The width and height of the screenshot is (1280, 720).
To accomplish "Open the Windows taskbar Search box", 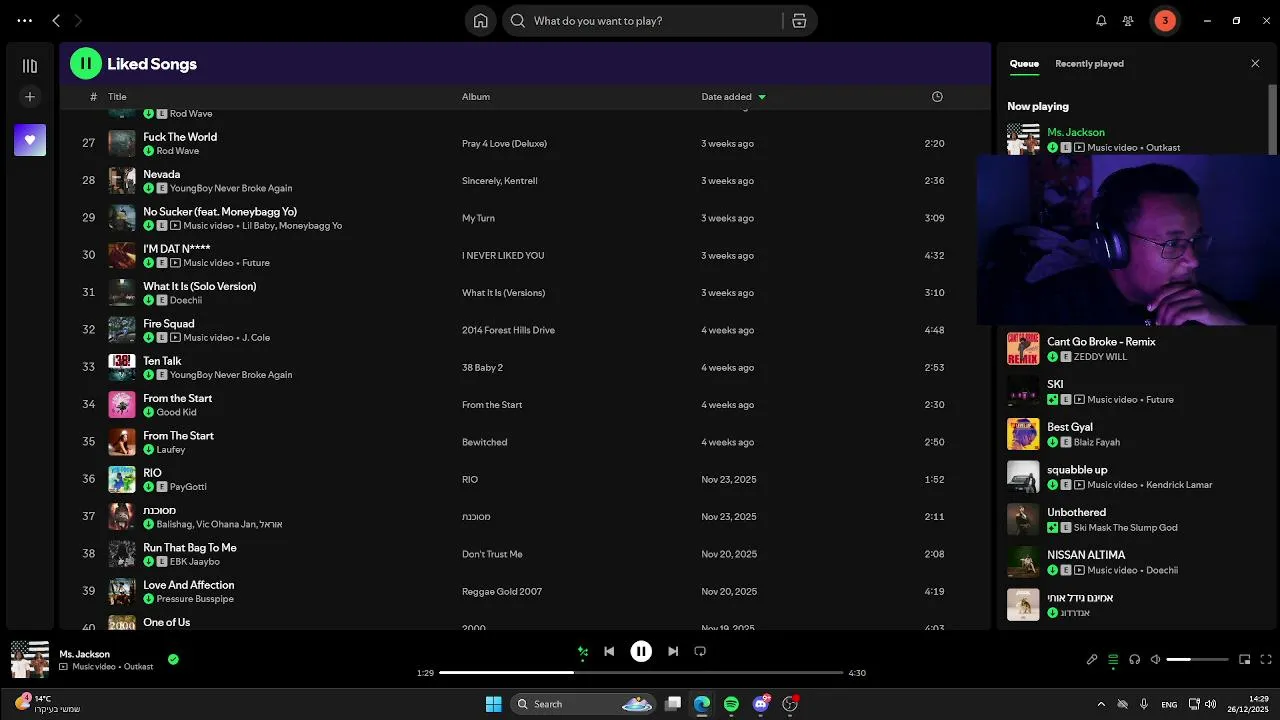I will 583,704.
